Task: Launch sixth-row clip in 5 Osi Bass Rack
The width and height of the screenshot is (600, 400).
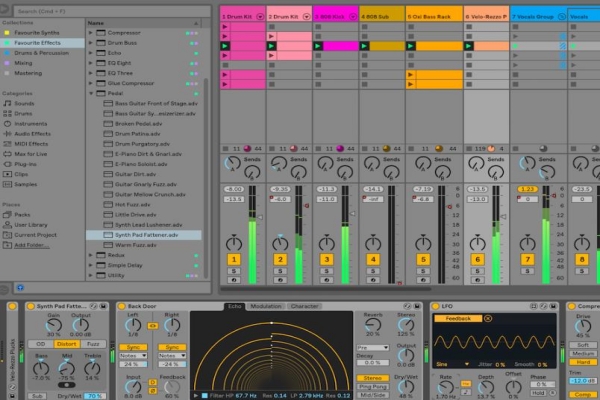Action: tap(411, 75)
